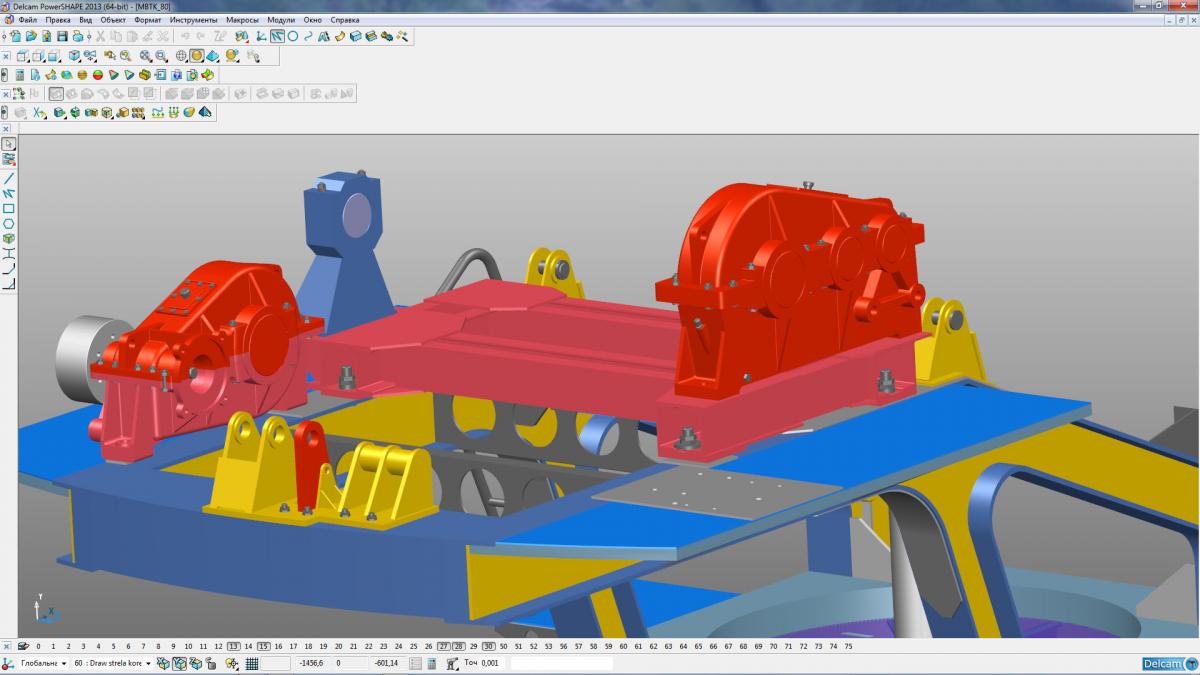Click the tolerance field showing 0,001
Image resolution: width=1200 pixels, height=675 pixels.
click(490, 663)
